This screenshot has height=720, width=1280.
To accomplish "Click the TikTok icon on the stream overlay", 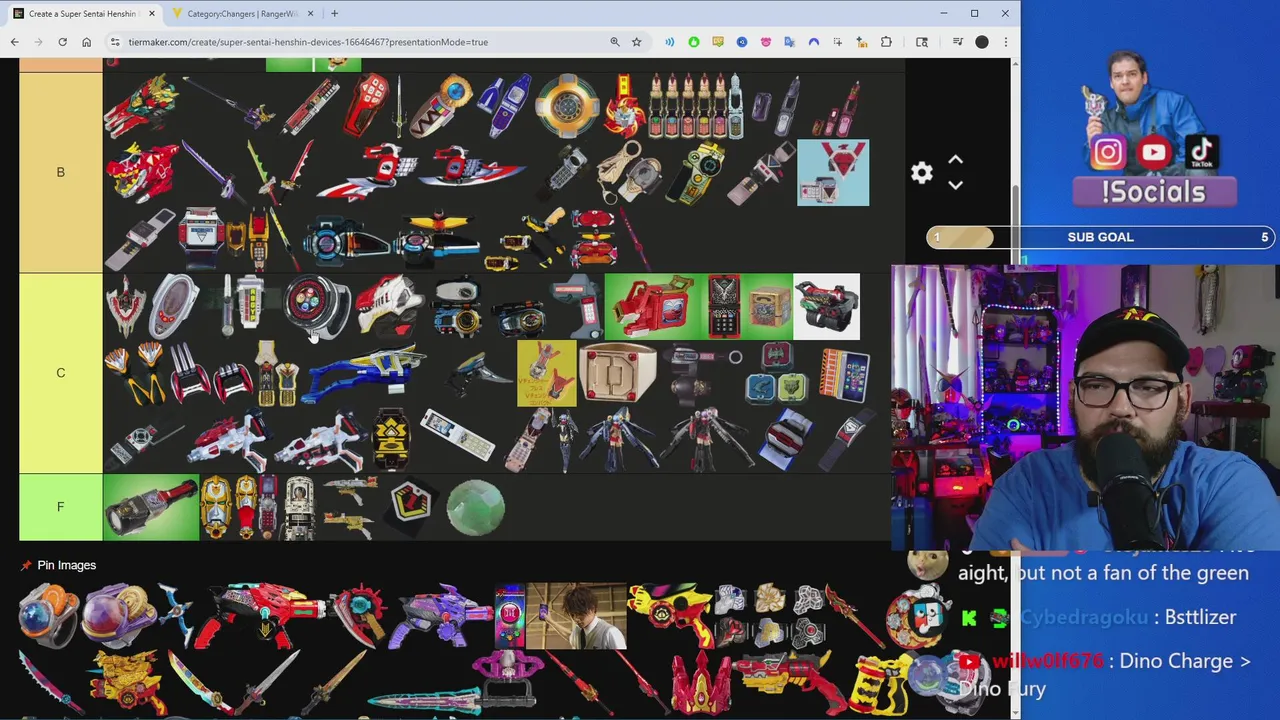I will (x=1201, y=153).
